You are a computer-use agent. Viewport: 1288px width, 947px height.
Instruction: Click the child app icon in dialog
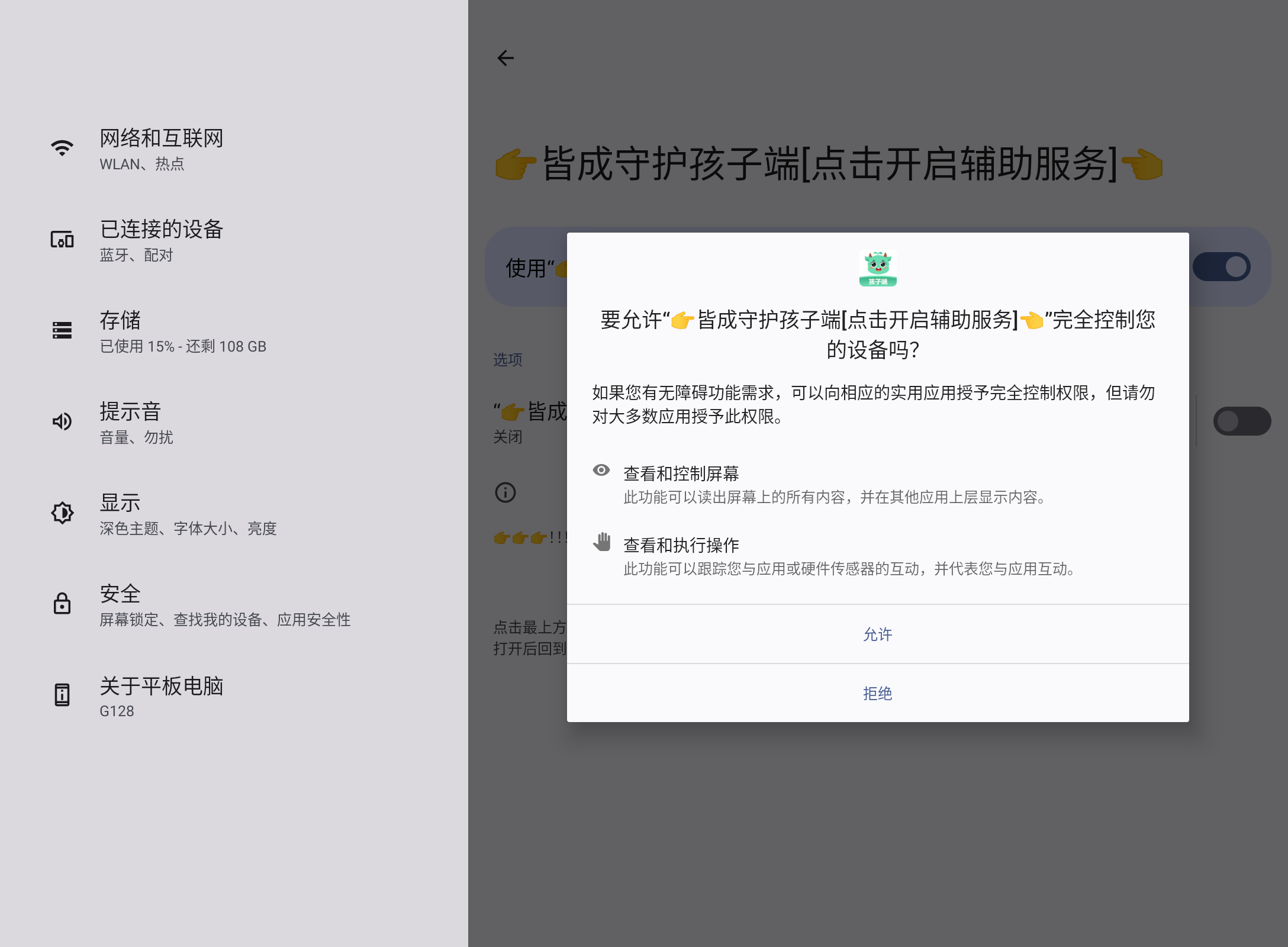point(878,269)
